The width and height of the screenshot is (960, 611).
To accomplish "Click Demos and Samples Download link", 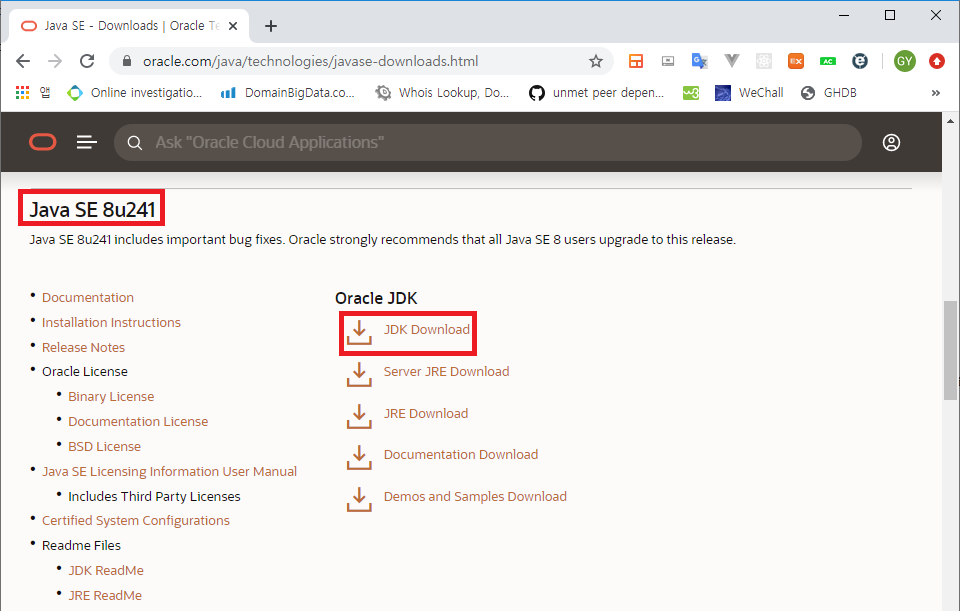I will click(475, 497).
